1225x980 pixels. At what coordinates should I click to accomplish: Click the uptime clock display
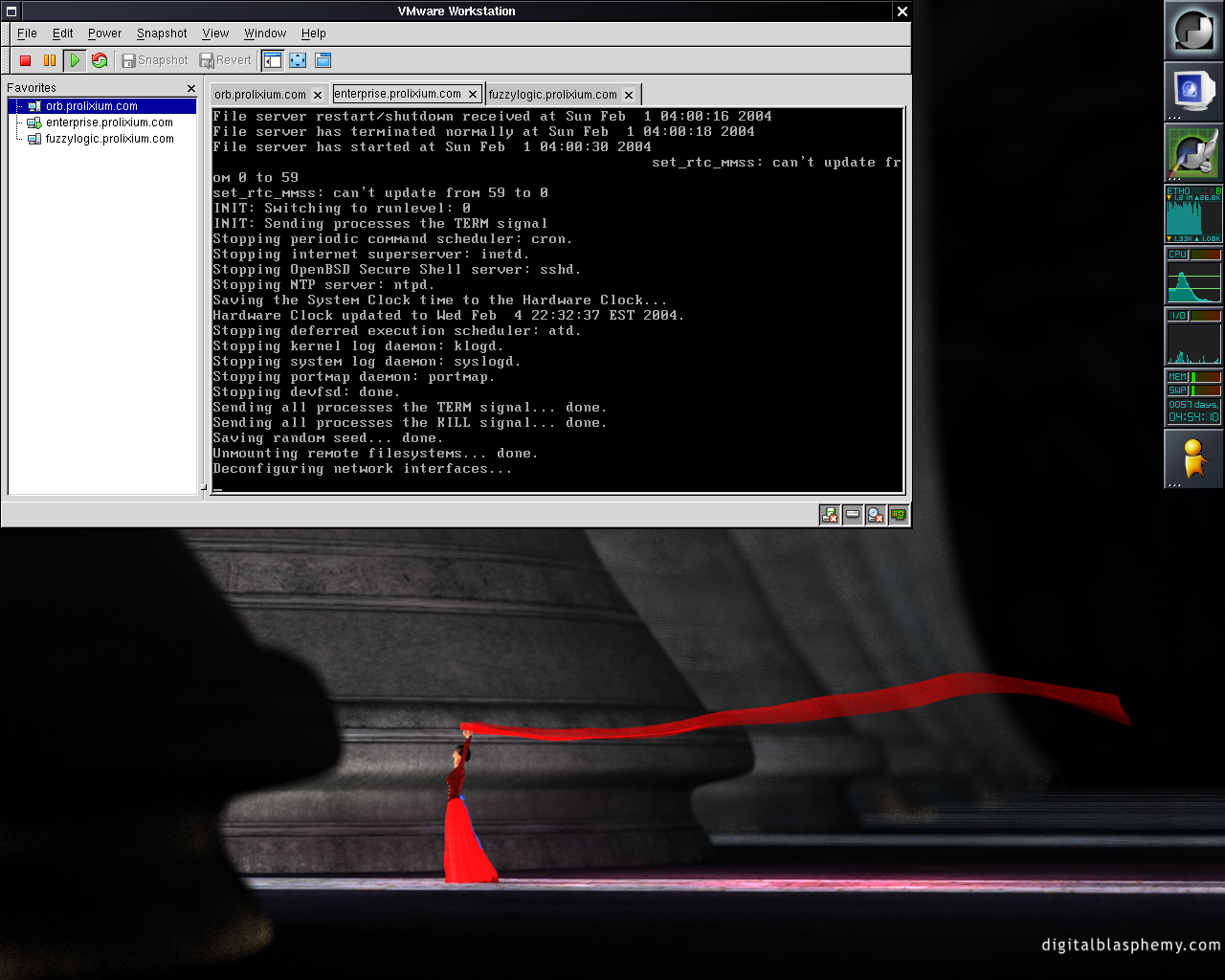(1193, 412)
